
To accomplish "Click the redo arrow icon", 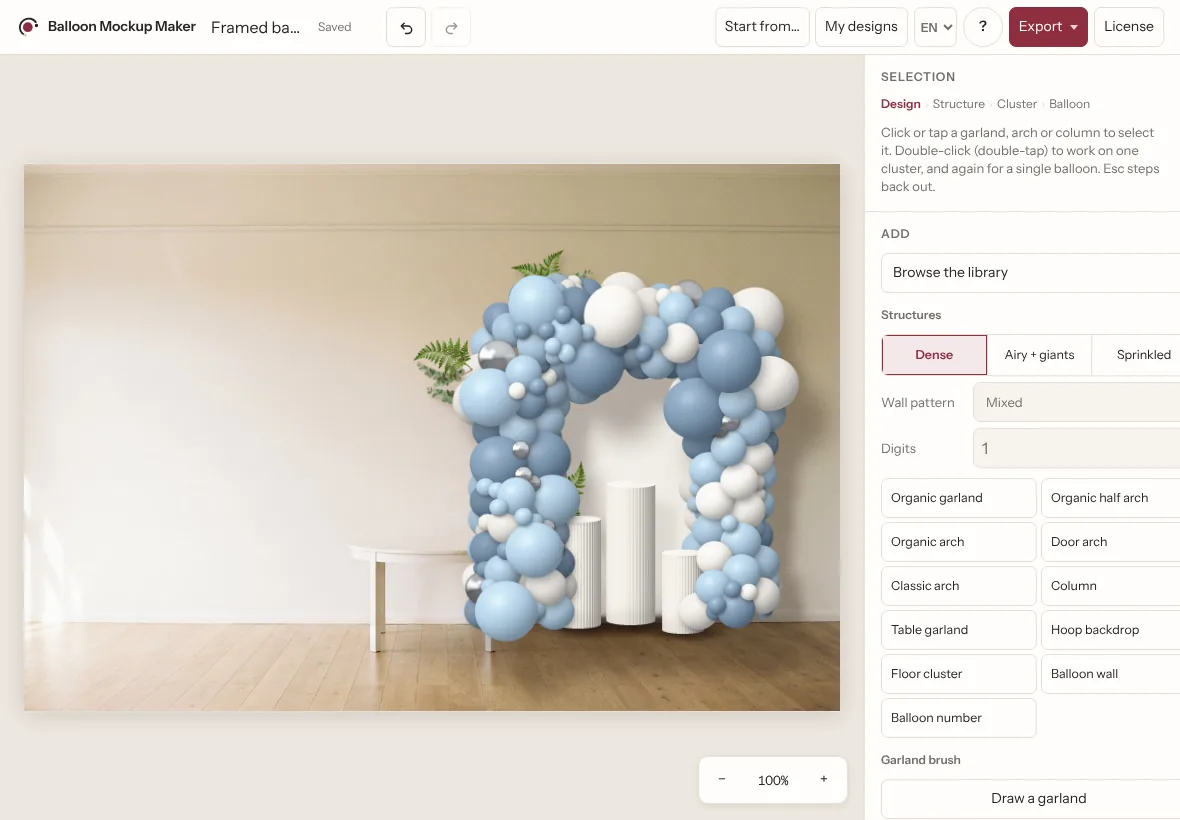I will tap(451, 27).
